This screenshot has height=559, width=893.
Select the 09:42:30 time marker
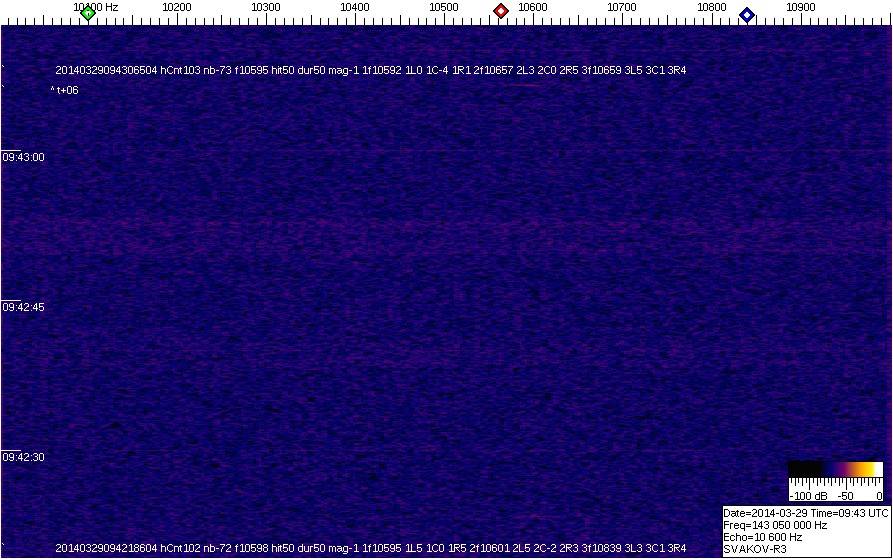(23, 457)
